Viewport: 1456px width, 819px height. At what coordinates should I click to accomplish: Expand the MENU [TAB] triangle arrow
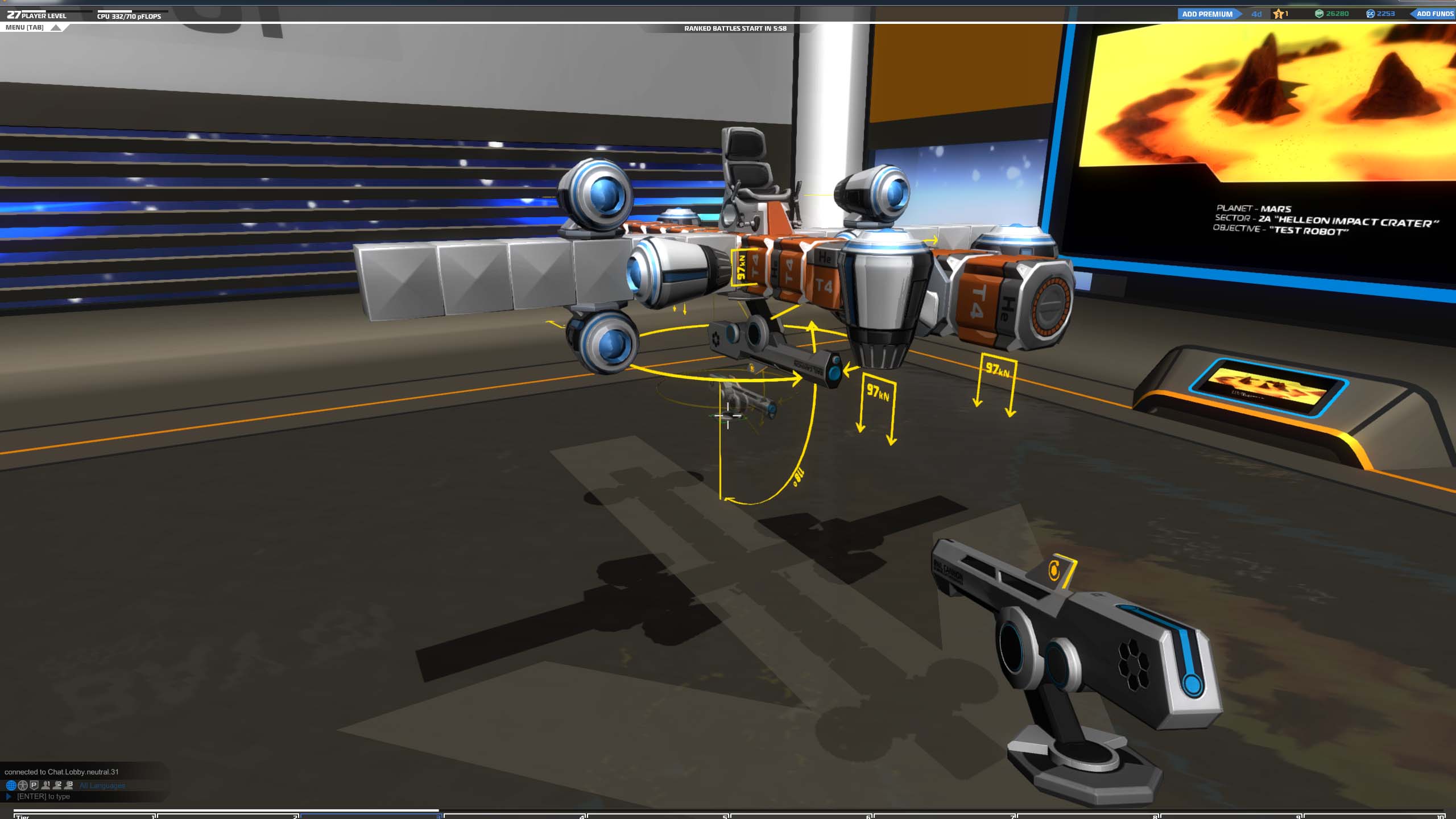pyautogui.click(x=56, y=27)
